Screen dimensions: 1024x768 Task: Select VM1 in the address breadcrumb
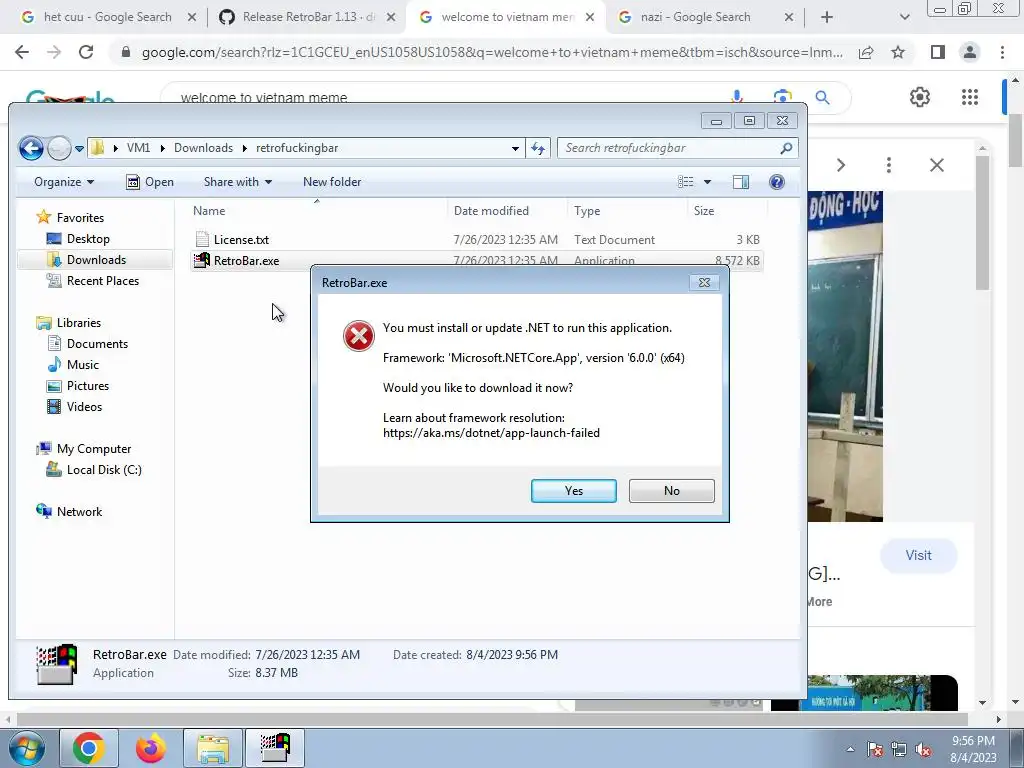coord(138,148)
